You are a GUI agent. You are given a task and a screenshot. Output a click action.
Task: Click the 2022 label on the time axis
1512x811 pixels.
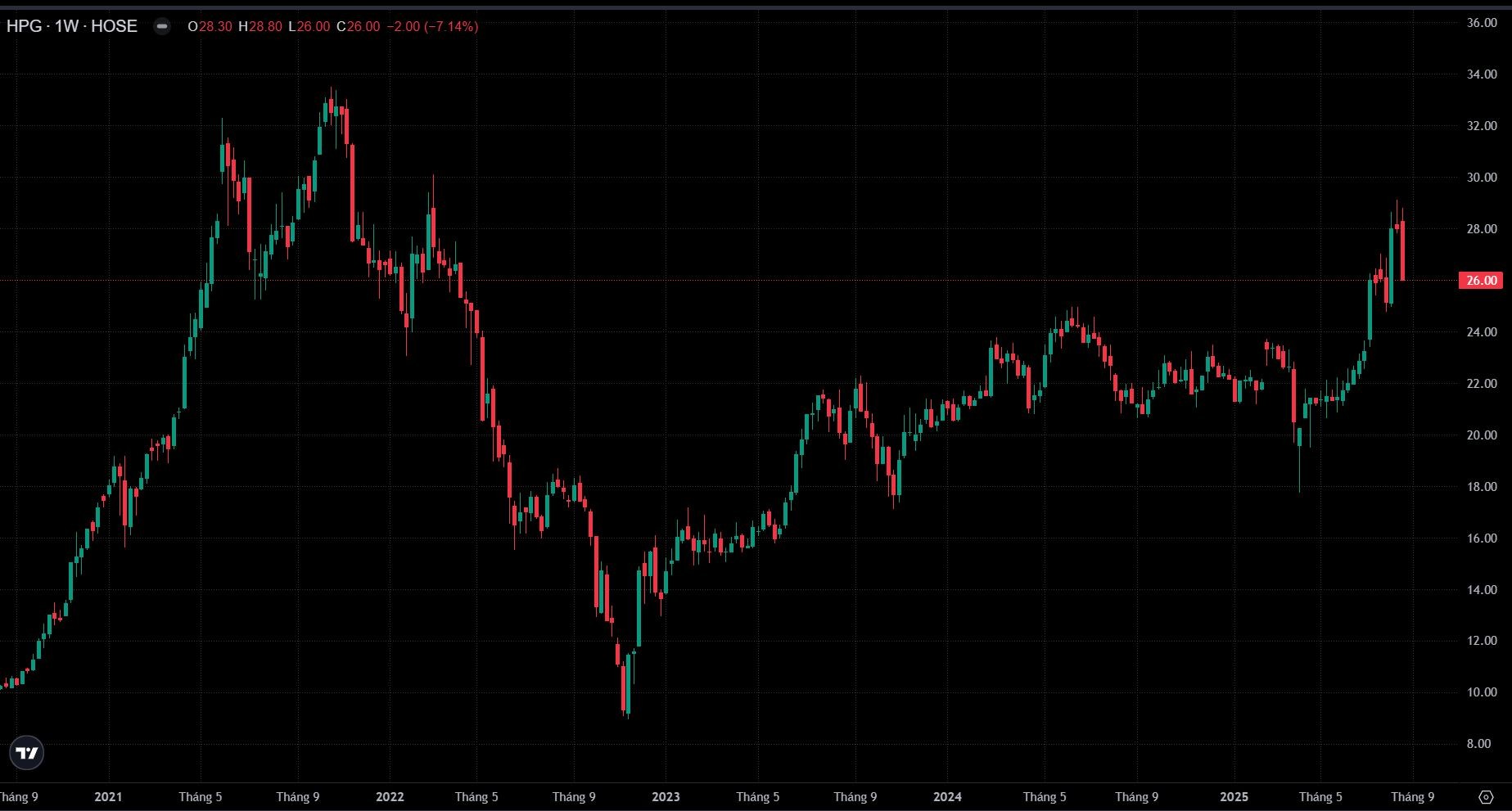pyautogui.click(x=390, y=797)
